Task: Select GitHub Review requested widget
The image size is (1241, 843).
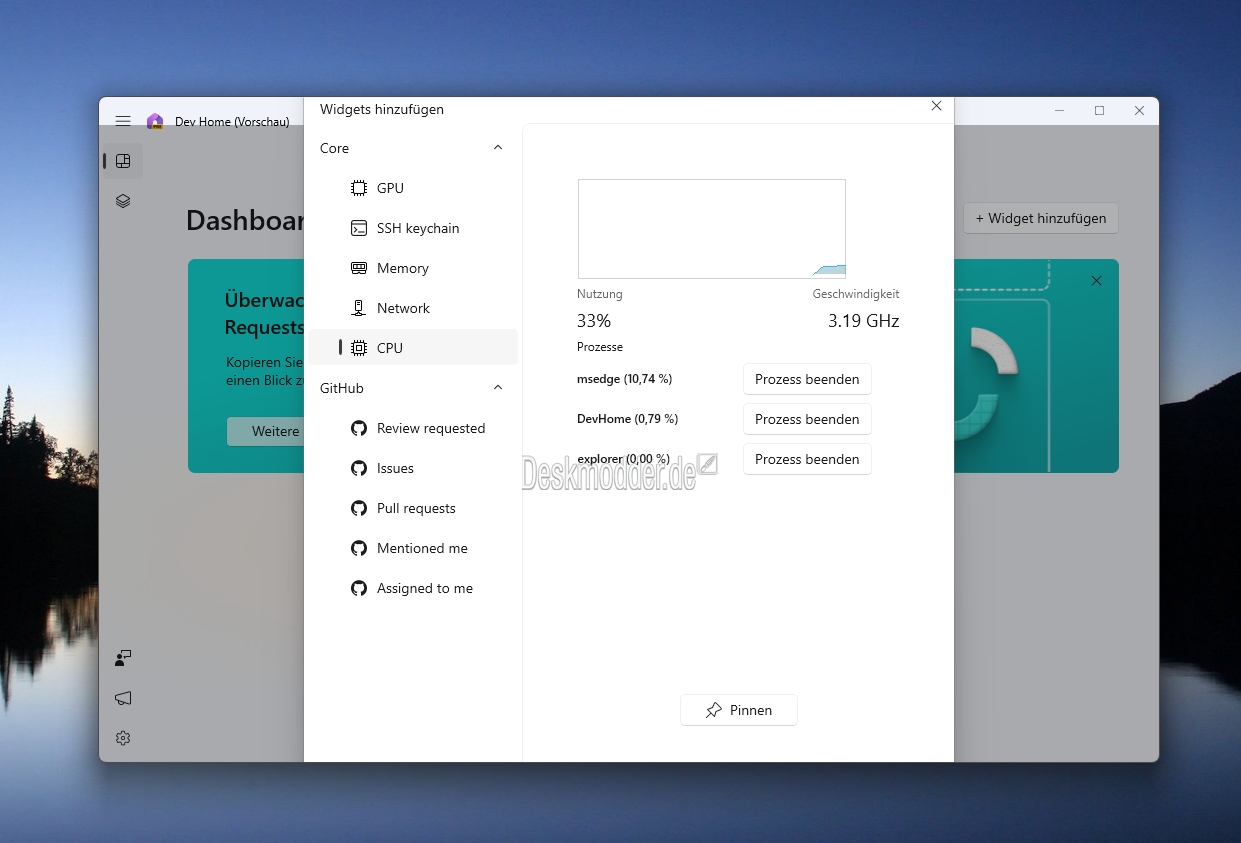Action: tap(413, 428)
